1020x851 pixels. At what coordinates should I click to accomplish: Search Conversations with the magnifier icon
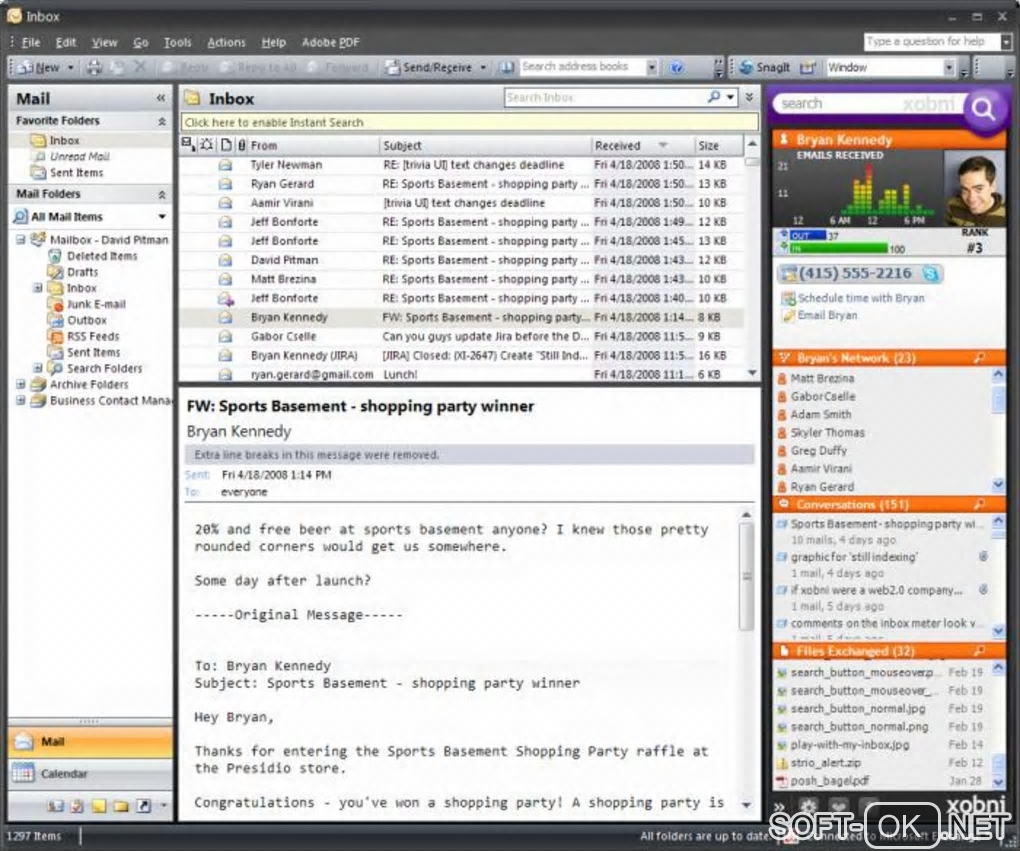pyautogui.click(x=980, y=504)
